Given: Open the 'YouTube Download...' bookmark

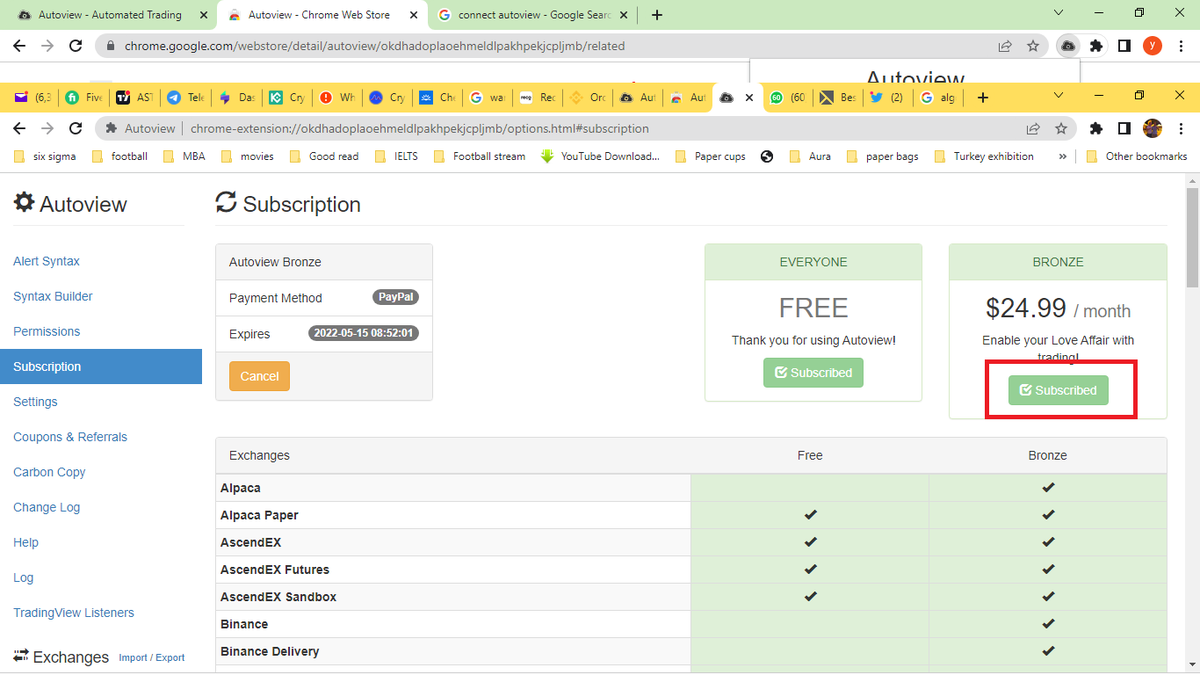Looking at the screenshot, I should (600, 156).
